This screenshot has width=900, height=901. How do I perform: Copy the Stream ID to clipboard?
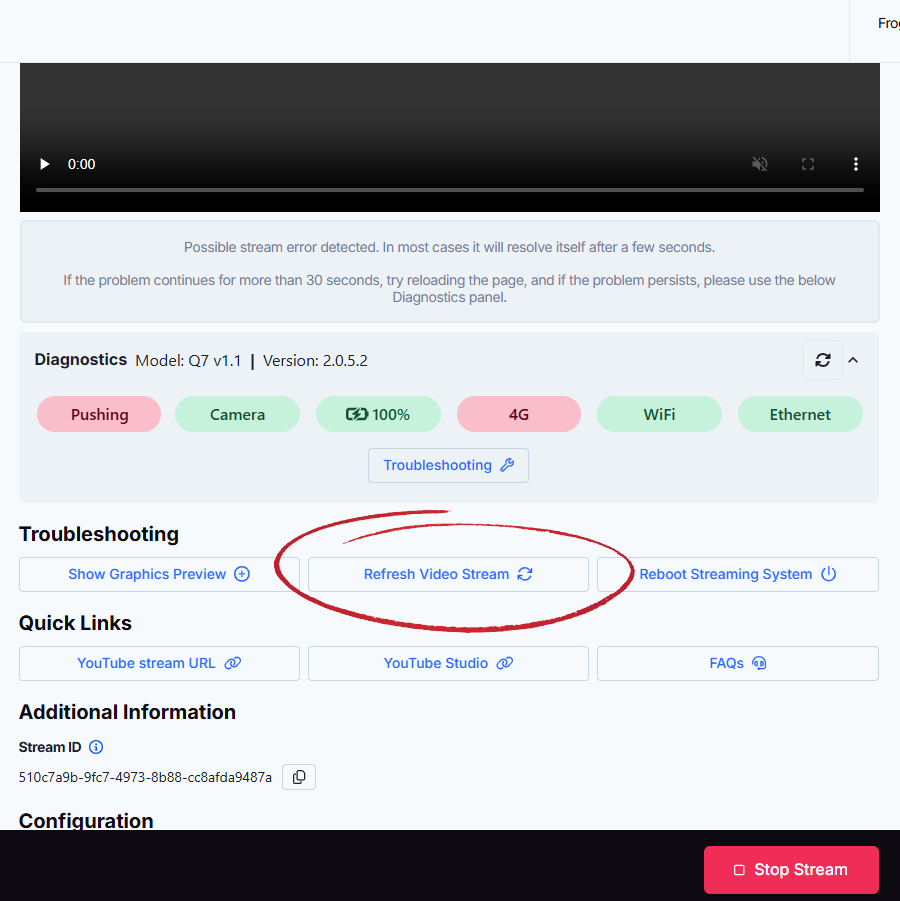[x=299, y=777]
